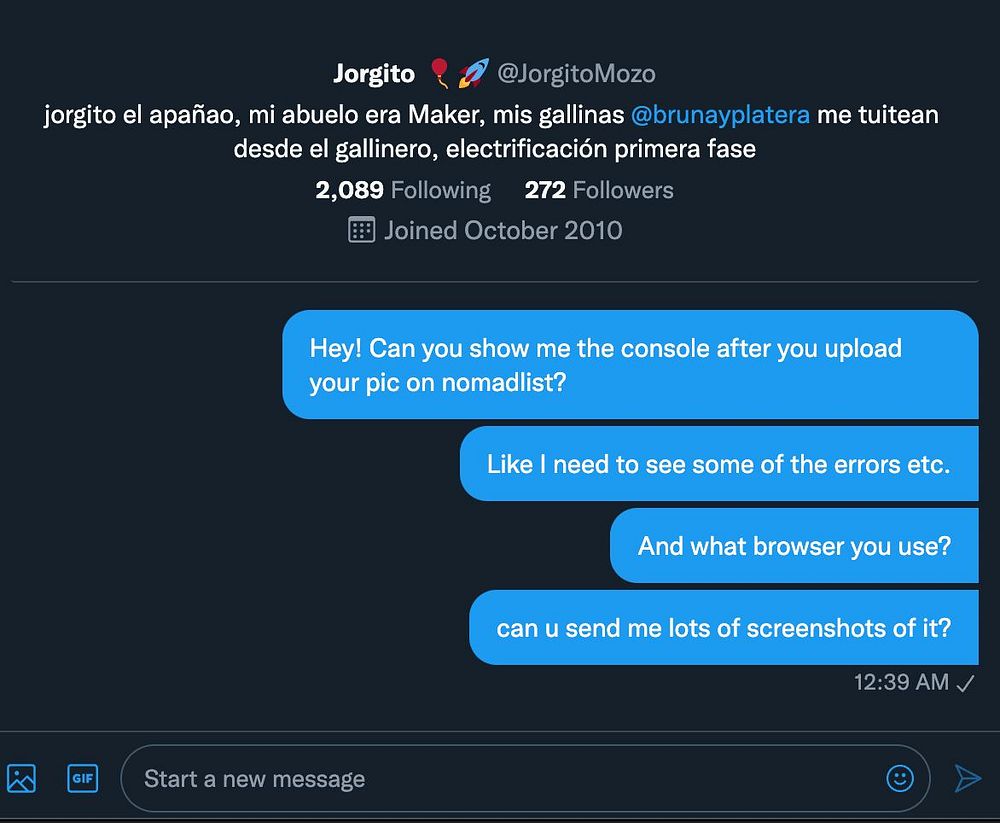
Task: Open the @brunayplatera mention link
Action: click(720, 114)
